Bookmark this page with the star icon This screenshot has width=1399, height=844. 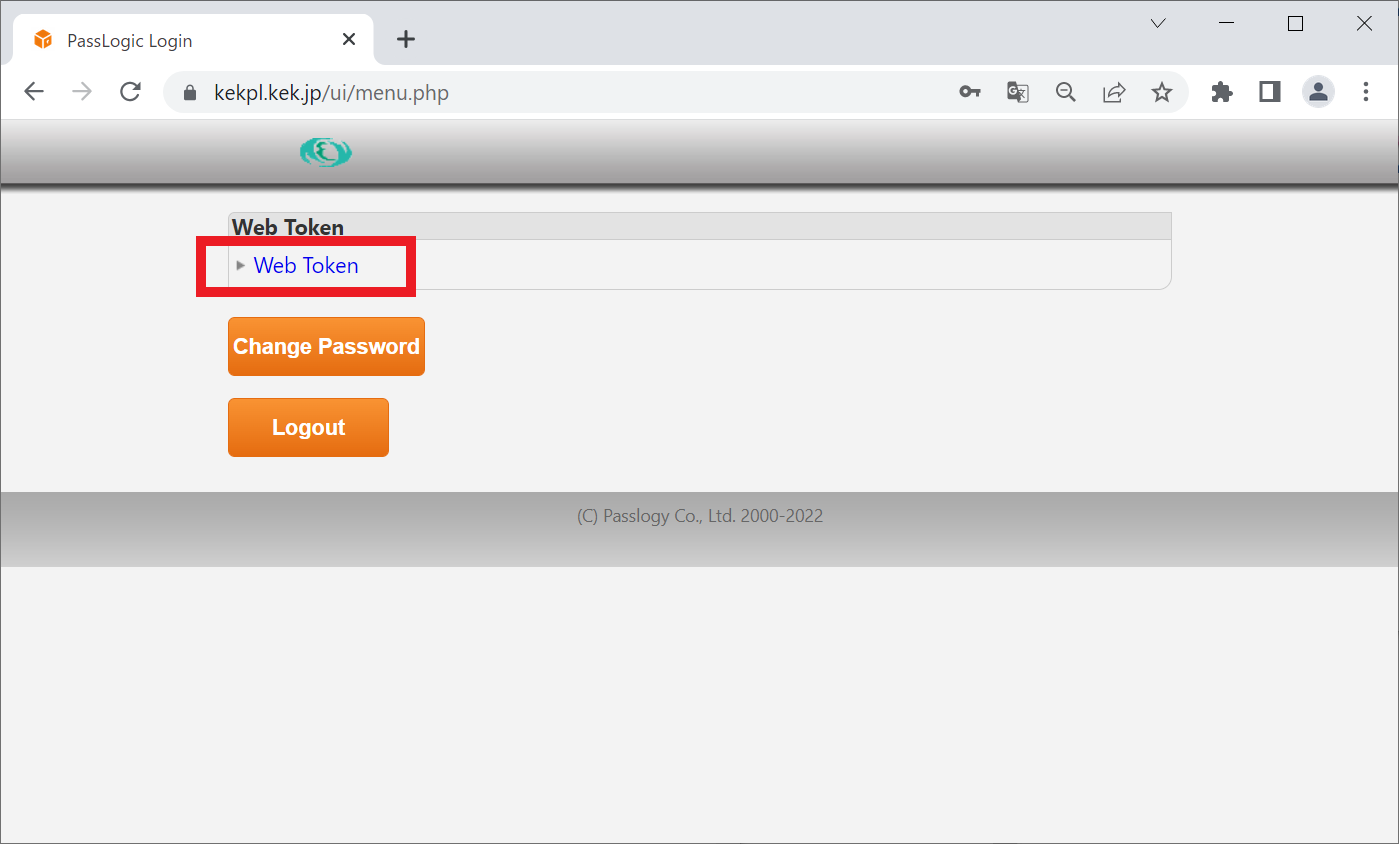pos(1161,92)
